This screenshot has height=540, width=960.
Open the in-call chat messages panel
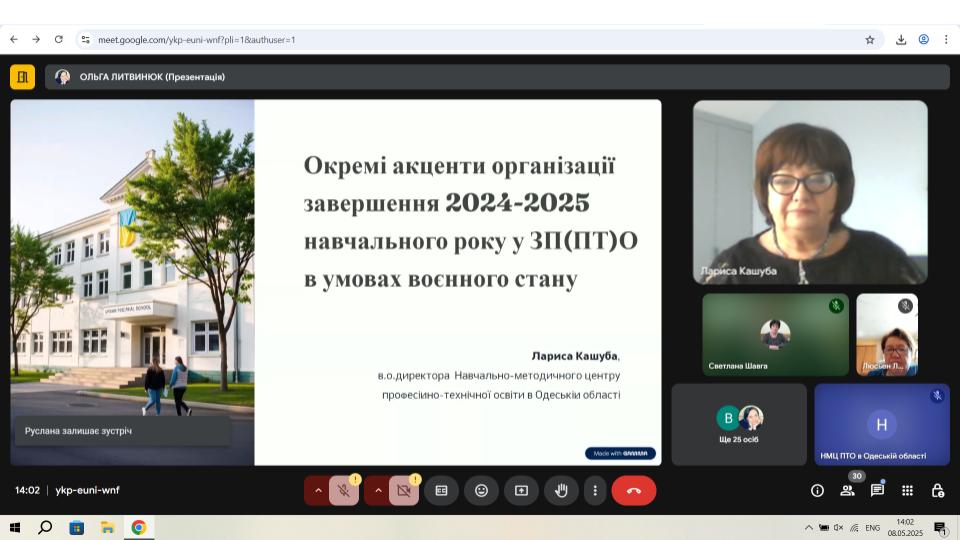tap(877, 490)
